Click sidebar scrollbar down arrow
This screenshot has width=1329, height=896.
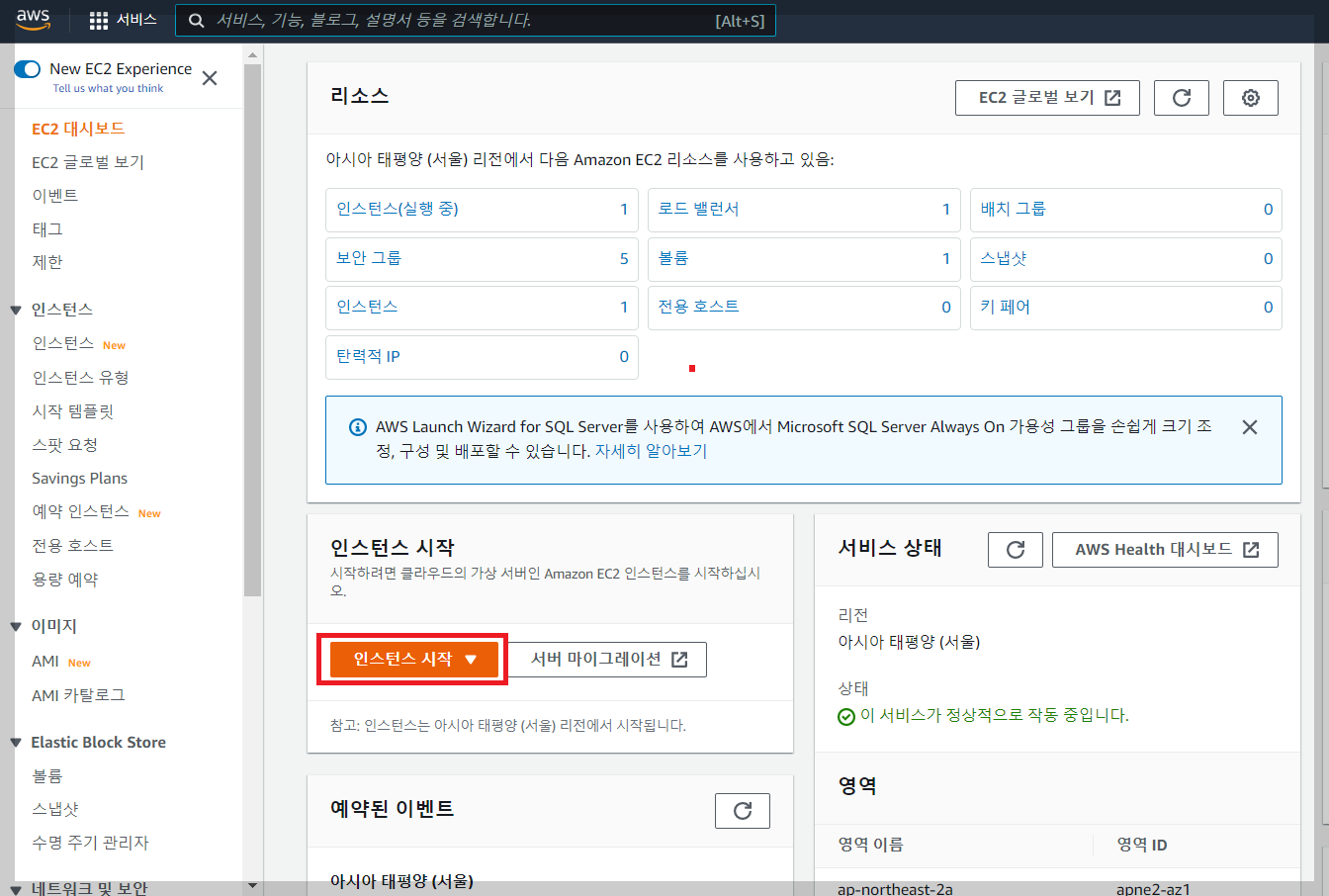(x=252, y=885)
